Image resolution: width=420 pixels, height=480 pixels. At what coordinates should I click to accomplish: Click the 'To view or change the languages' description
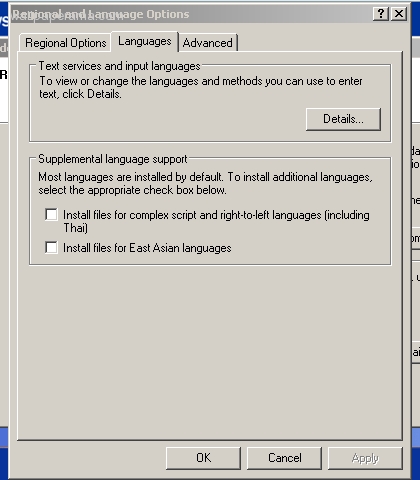coord(201,87)
